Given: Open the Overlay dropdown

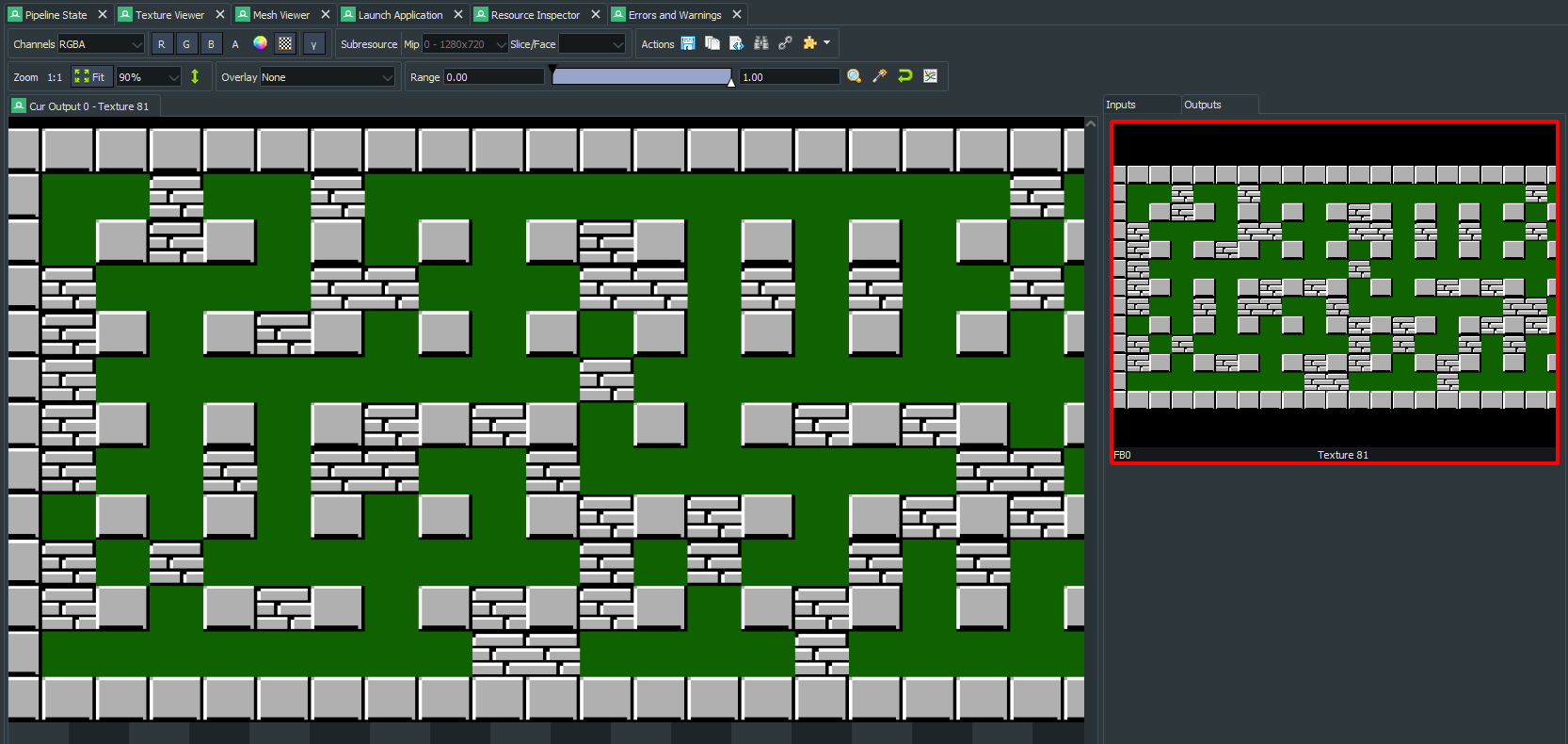Looking at the screenshot, I should [x=327, y=77].
